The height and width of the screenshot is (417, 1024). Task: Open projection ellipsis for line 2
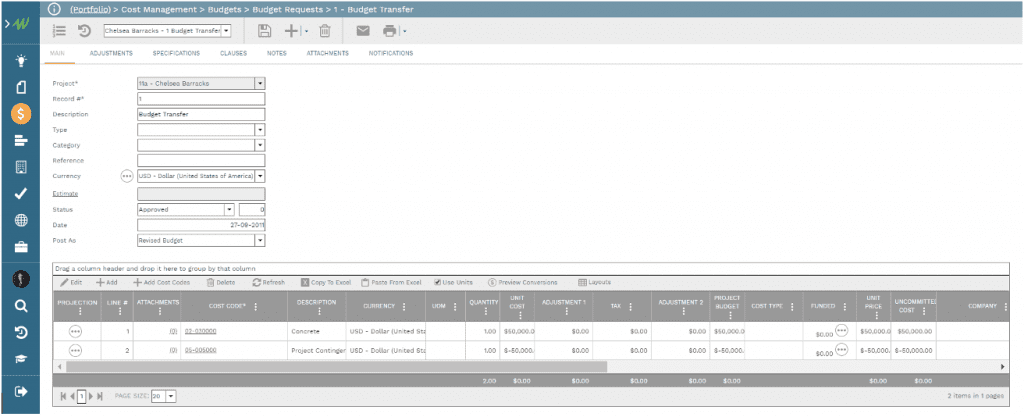pos(76,350)
